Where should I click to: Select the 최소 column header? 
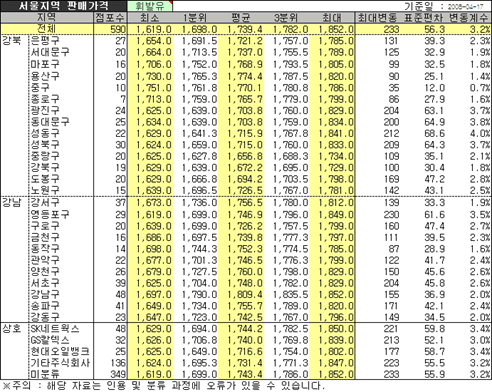[x=149, y=18]
